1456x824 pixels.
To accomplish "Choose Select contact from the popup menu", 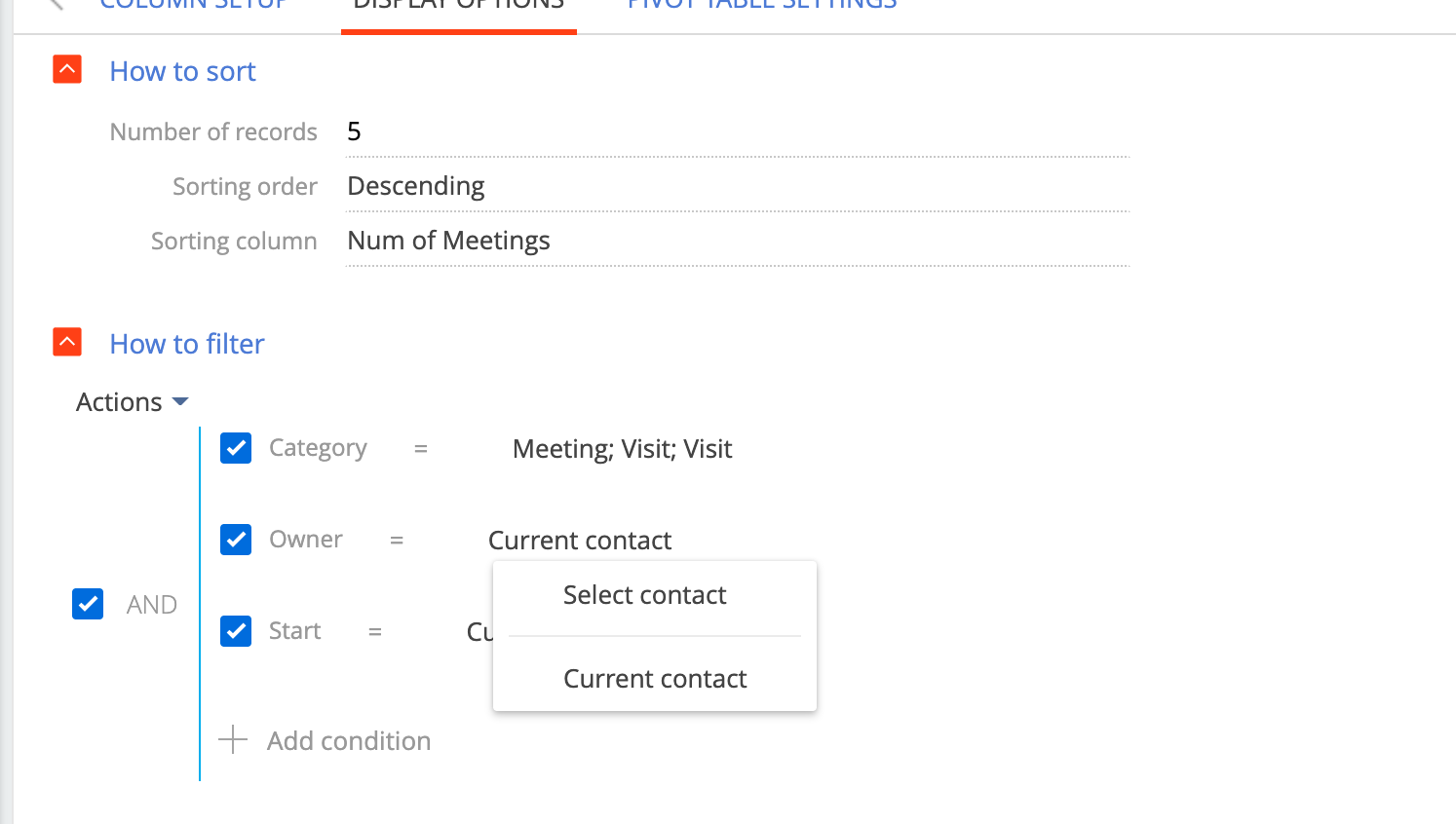I will pos(645,595).
